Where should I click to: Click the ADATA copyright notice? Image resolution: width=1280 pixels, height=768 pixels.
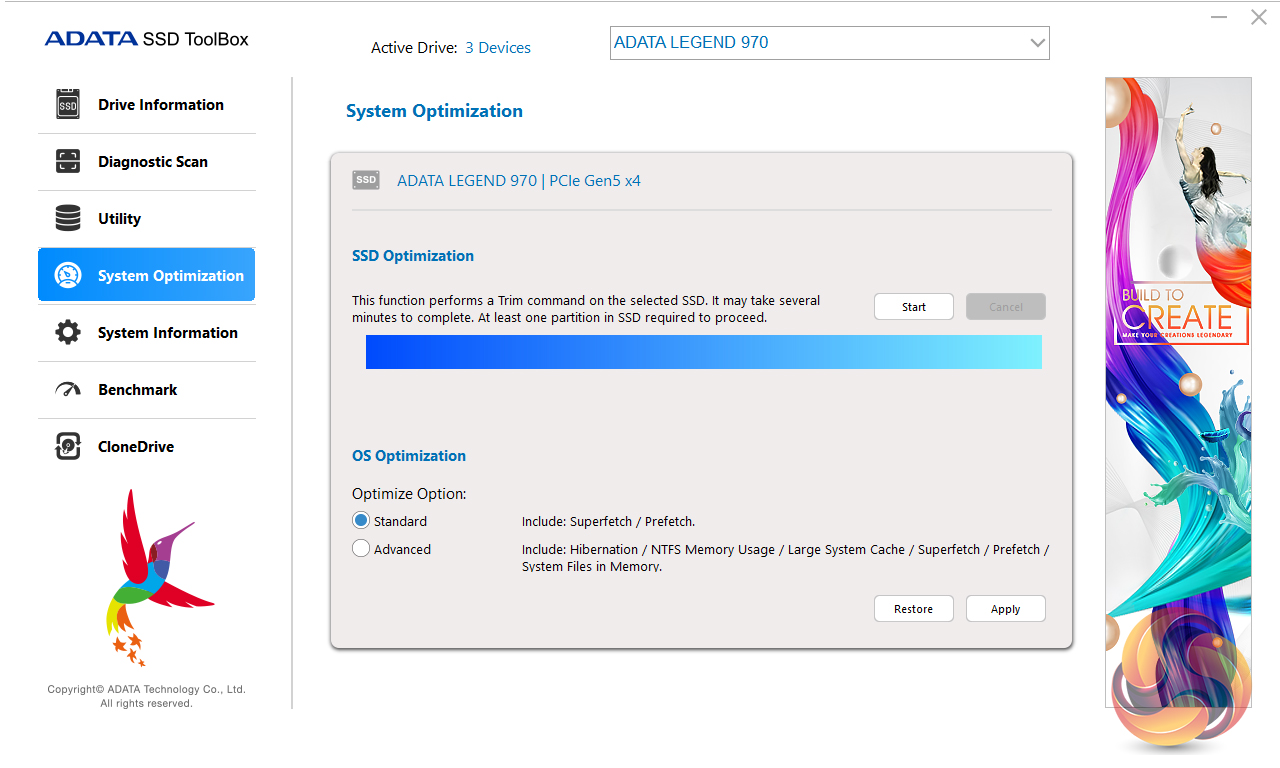[146, 696]
